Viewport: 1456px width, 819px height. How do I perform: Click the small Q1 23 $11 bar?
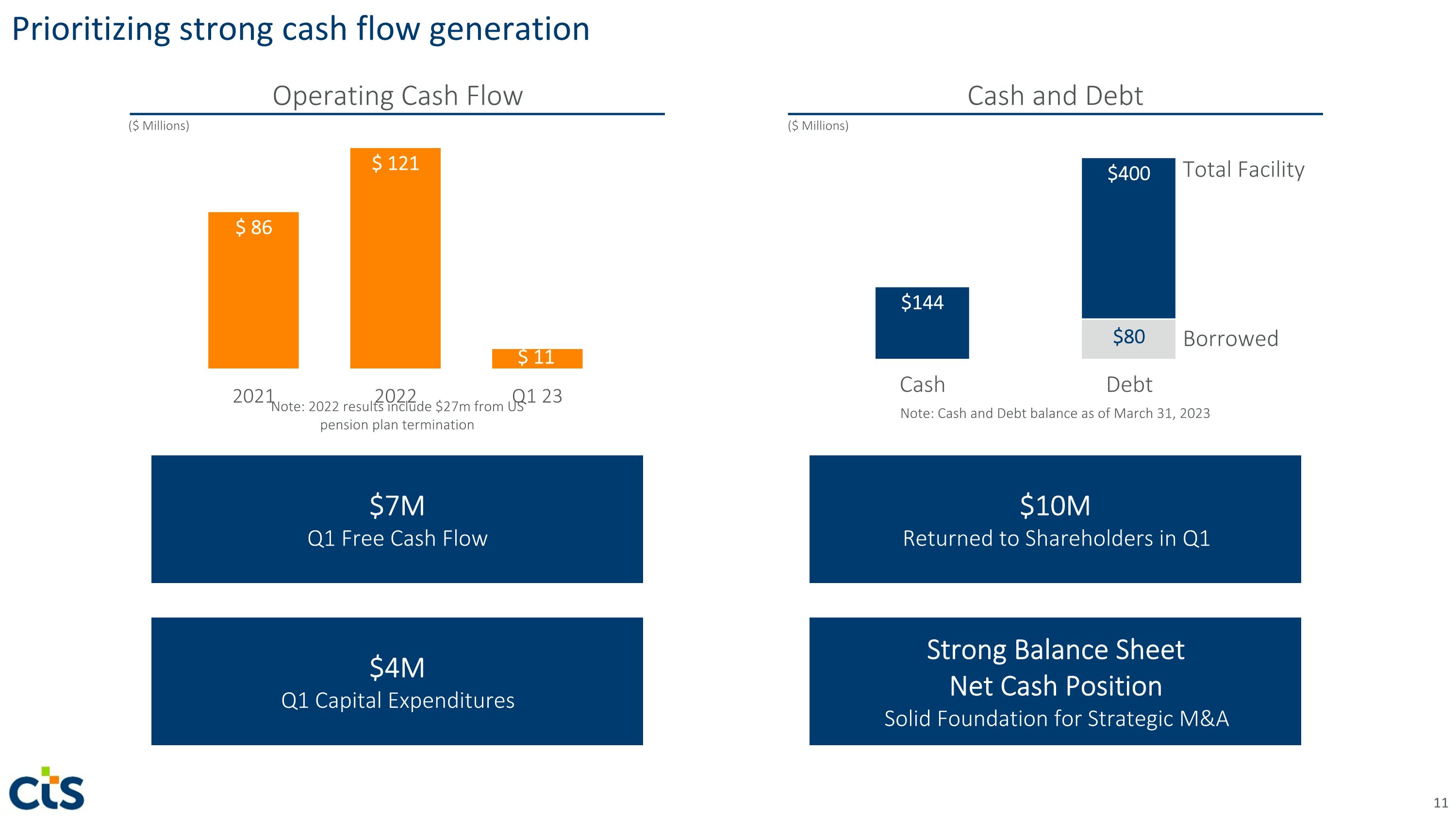point(537,358)
